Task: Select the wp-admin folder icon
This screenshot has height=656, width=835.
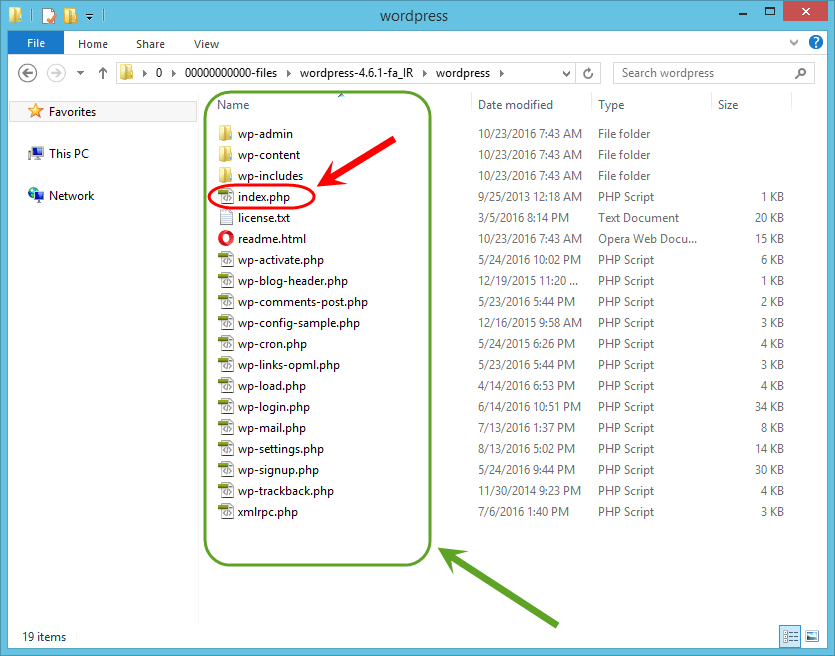Action: [225, 133]
